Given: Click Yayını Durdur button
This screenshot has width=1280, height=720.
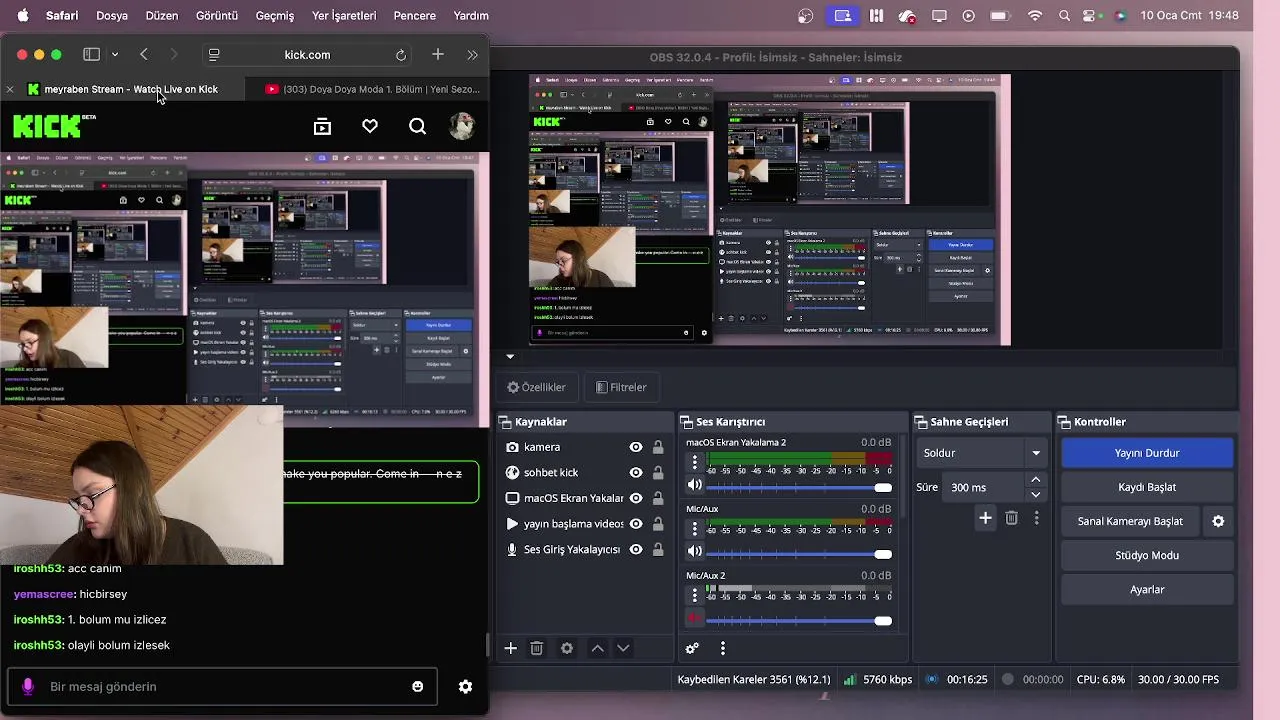Looking at the screenshot, I should pos(1147,453).
